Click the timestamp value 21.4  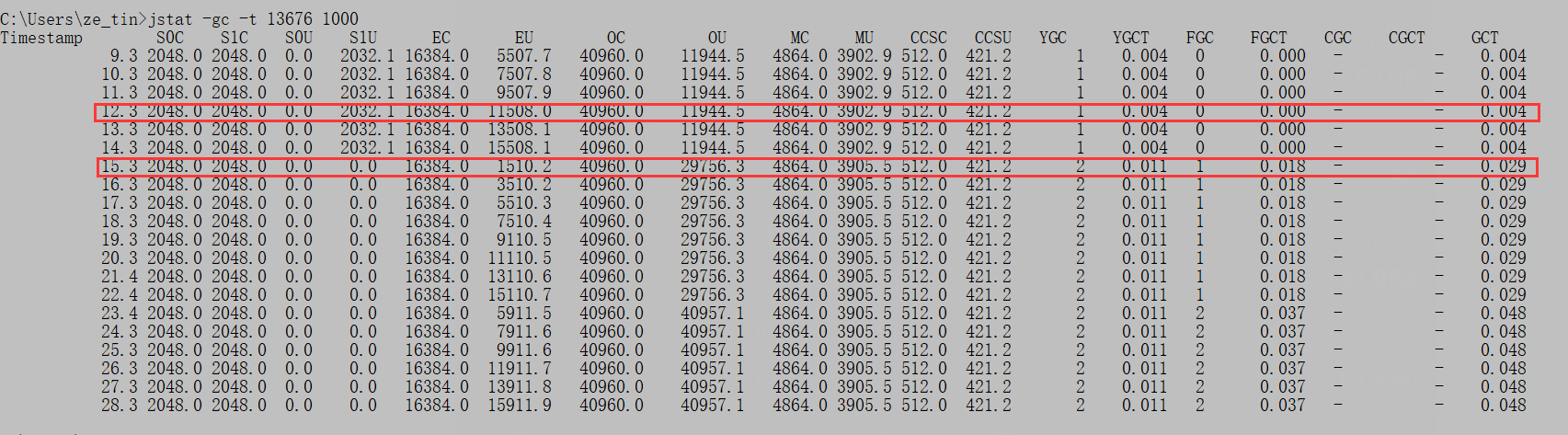pos(120,277)
